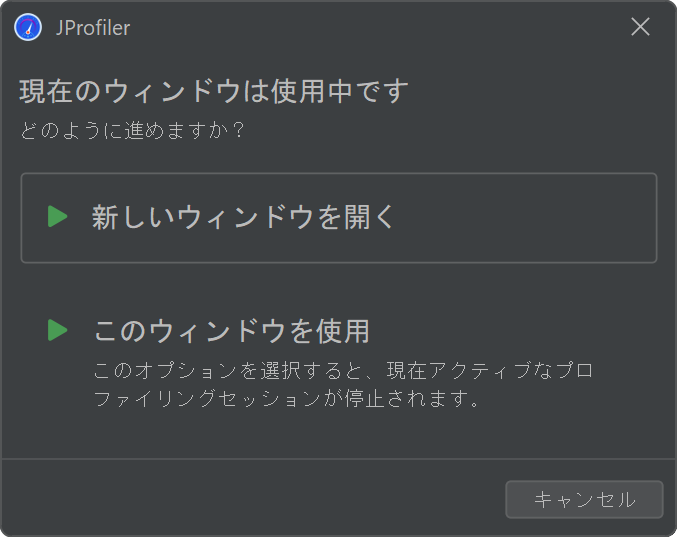The height and width of the screenshot is (537, 677).
Task: Click the separator line above the cancel button
Action: coord(338,458)
